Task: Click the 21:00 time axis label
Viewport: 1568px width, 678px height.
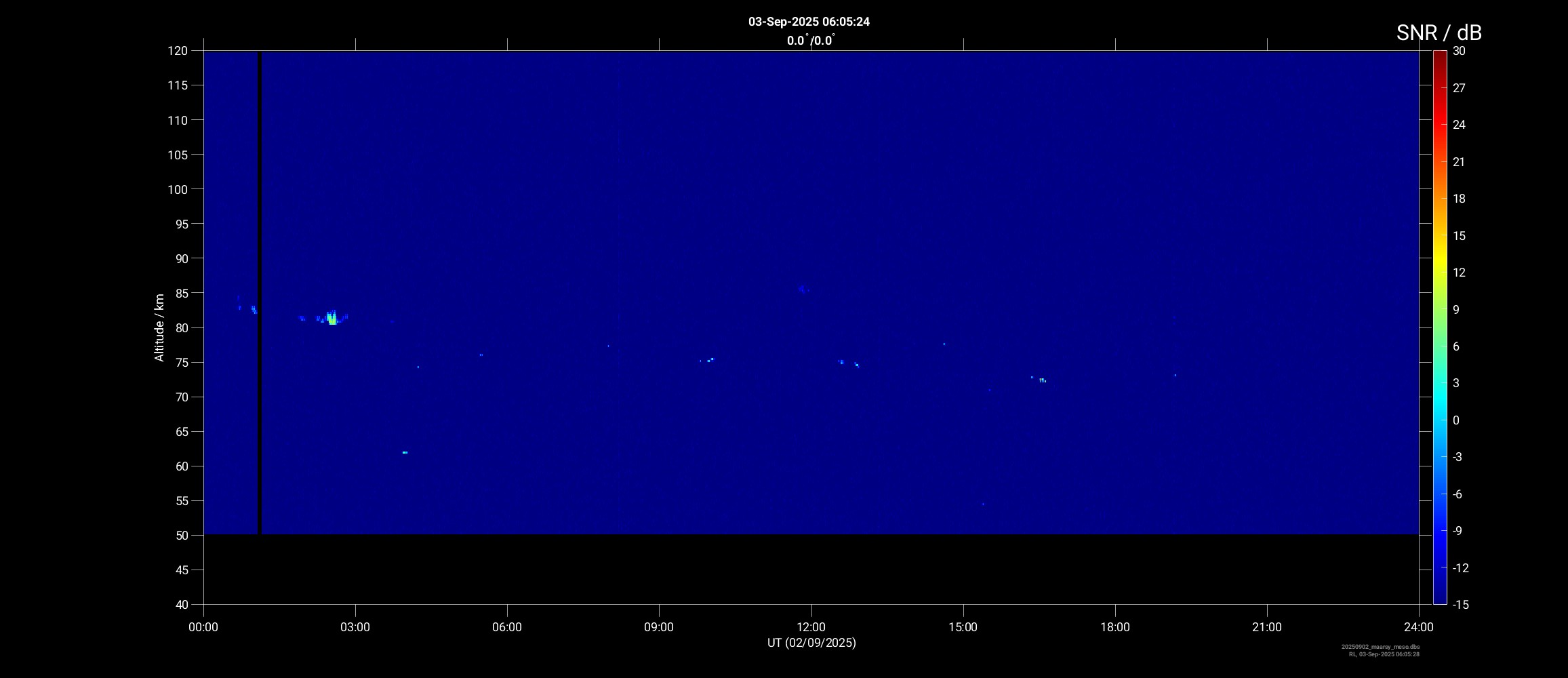Action: pyautogui.click(x=1267, y=627)
